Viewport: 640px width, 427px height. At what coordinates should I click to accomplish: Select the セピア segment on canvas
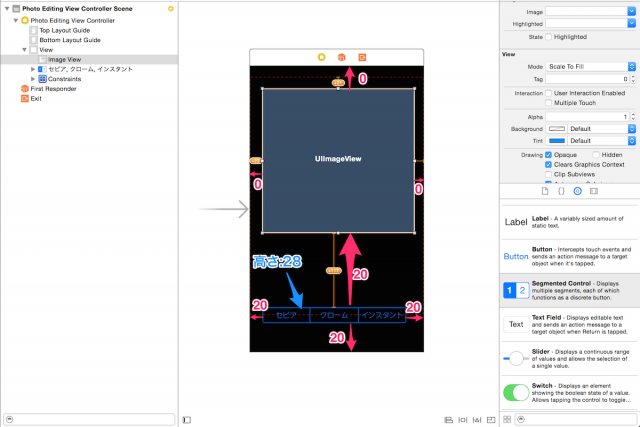click(286, 315)
